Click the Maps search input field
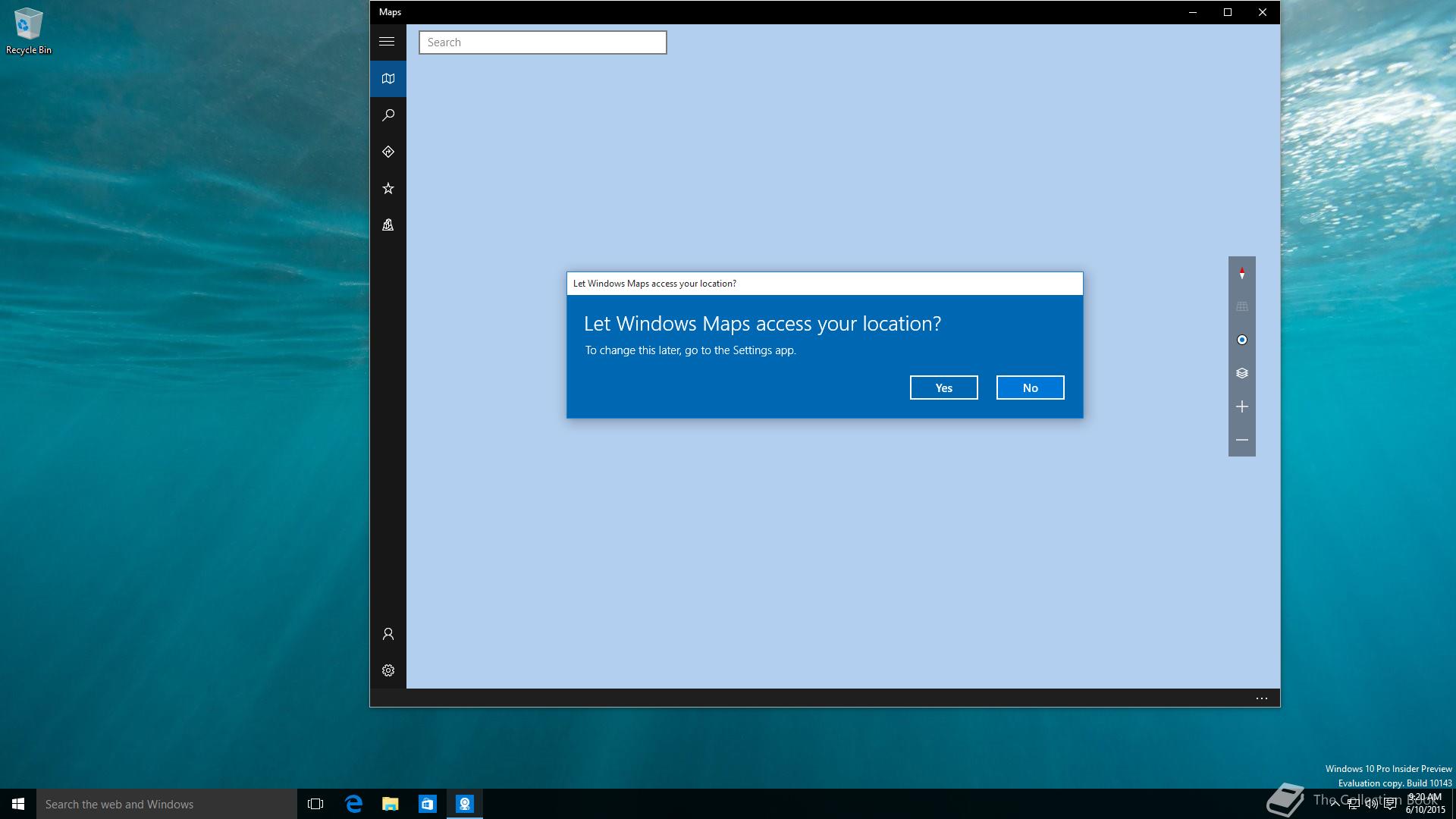 [542, 42]
